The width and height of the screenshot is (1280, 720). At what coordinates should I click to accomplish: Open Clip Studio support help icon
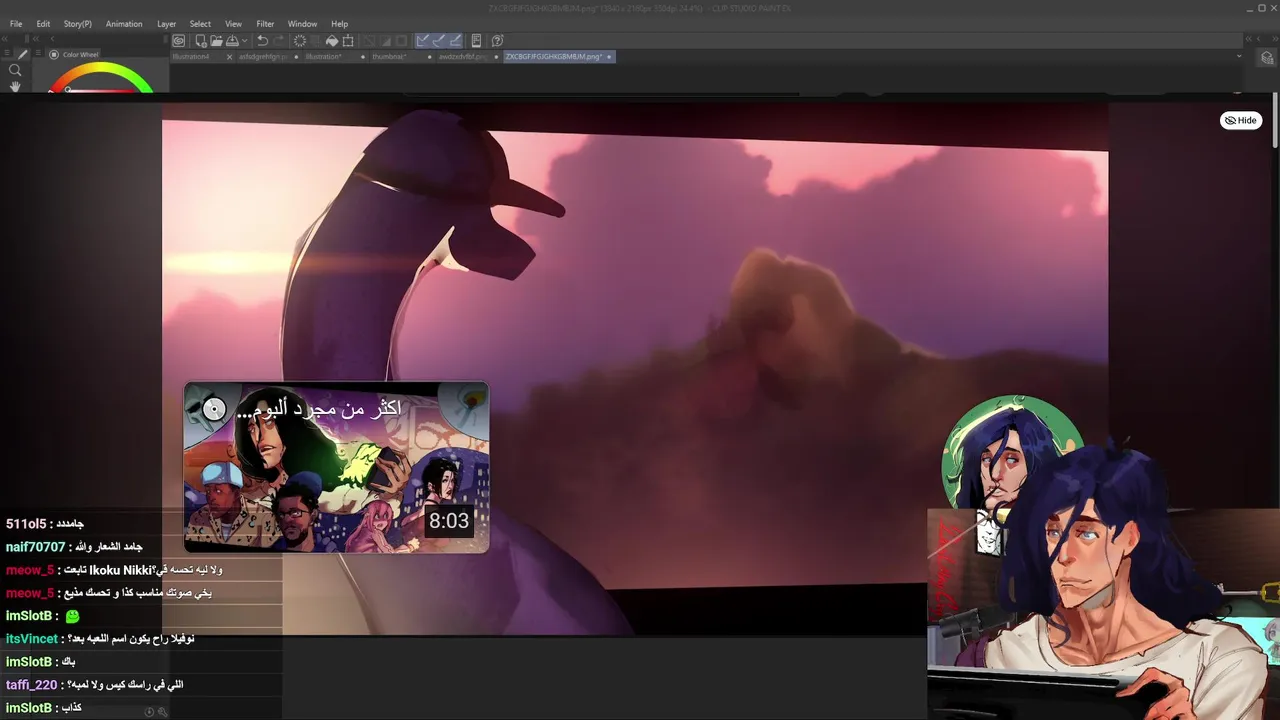tap(497, 41)
